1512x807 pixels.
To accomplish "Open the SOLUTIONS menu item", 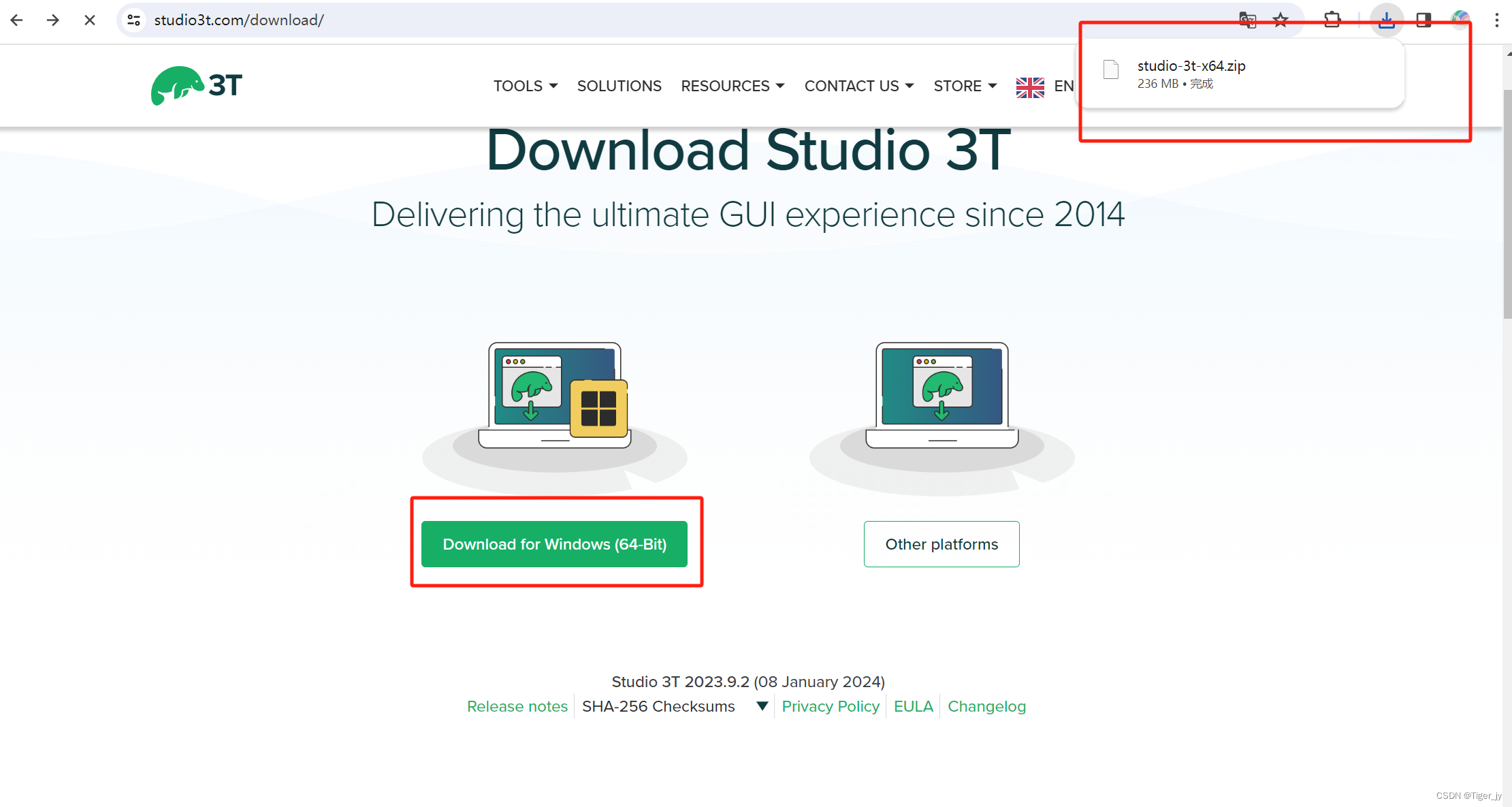I will 619,86.
